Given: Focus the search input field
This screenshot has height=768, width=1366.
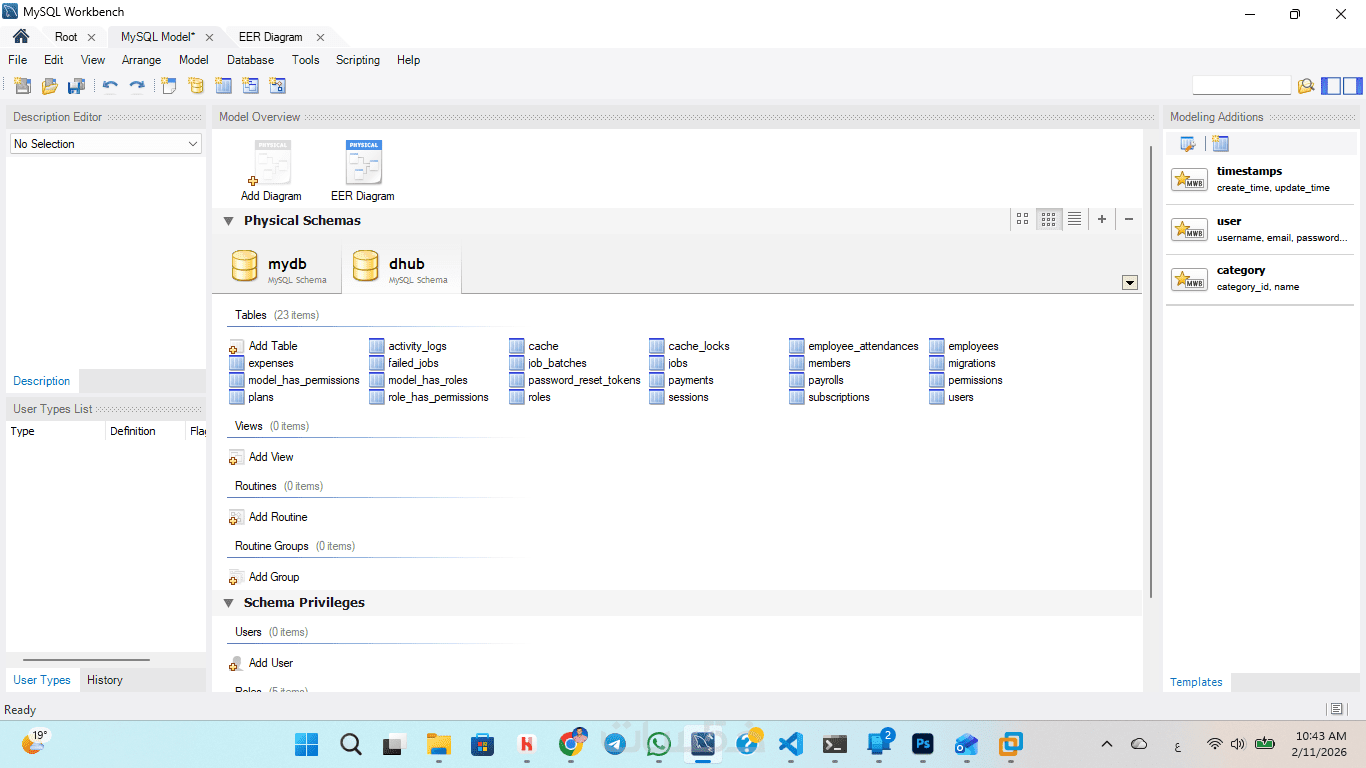Looking at the screenshot, I should [x=1242, y=86].
